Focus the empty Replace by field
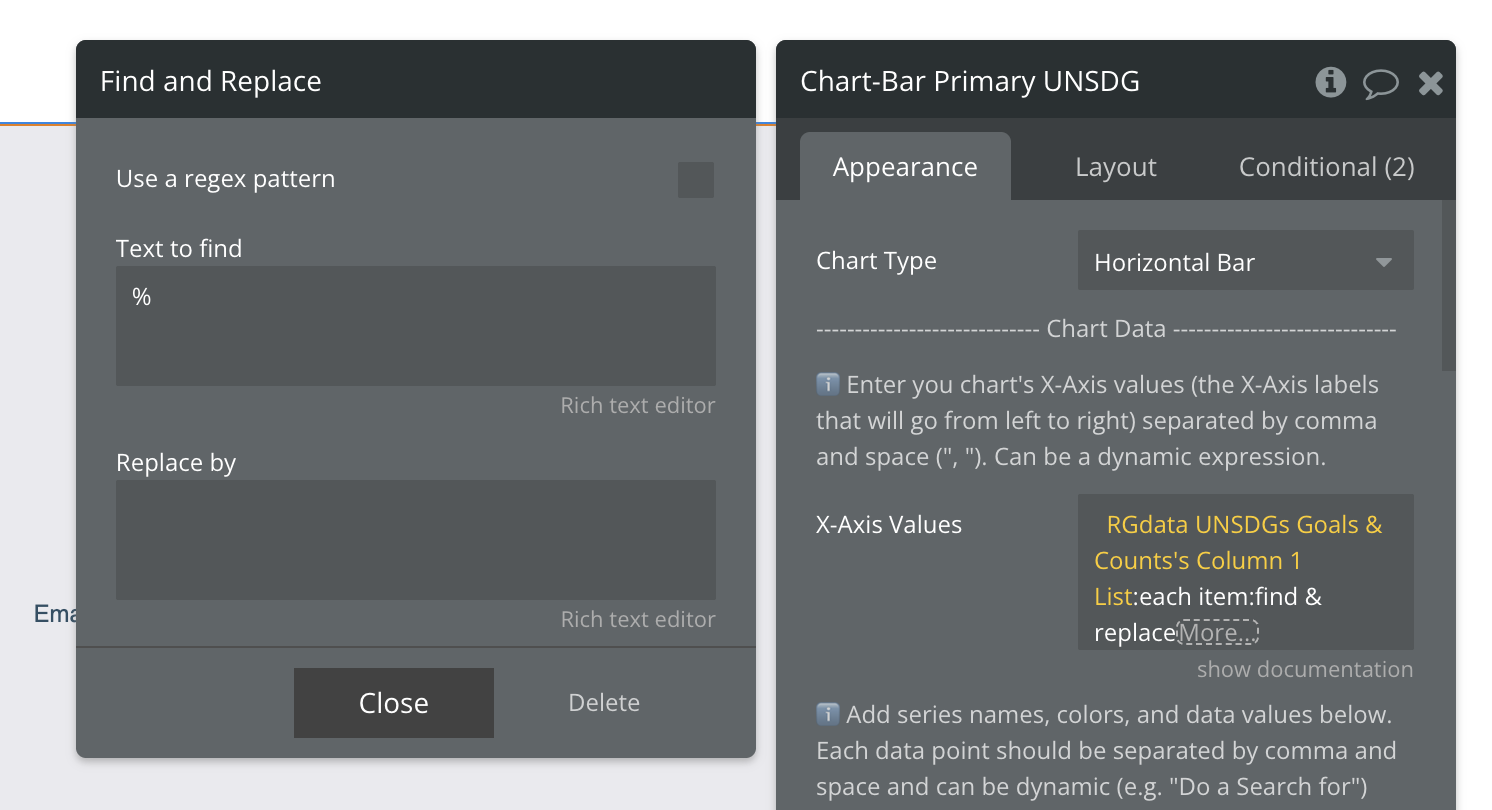Image resolution: width=1492 pixels, height=810 pixels. (x=415, y=539)
